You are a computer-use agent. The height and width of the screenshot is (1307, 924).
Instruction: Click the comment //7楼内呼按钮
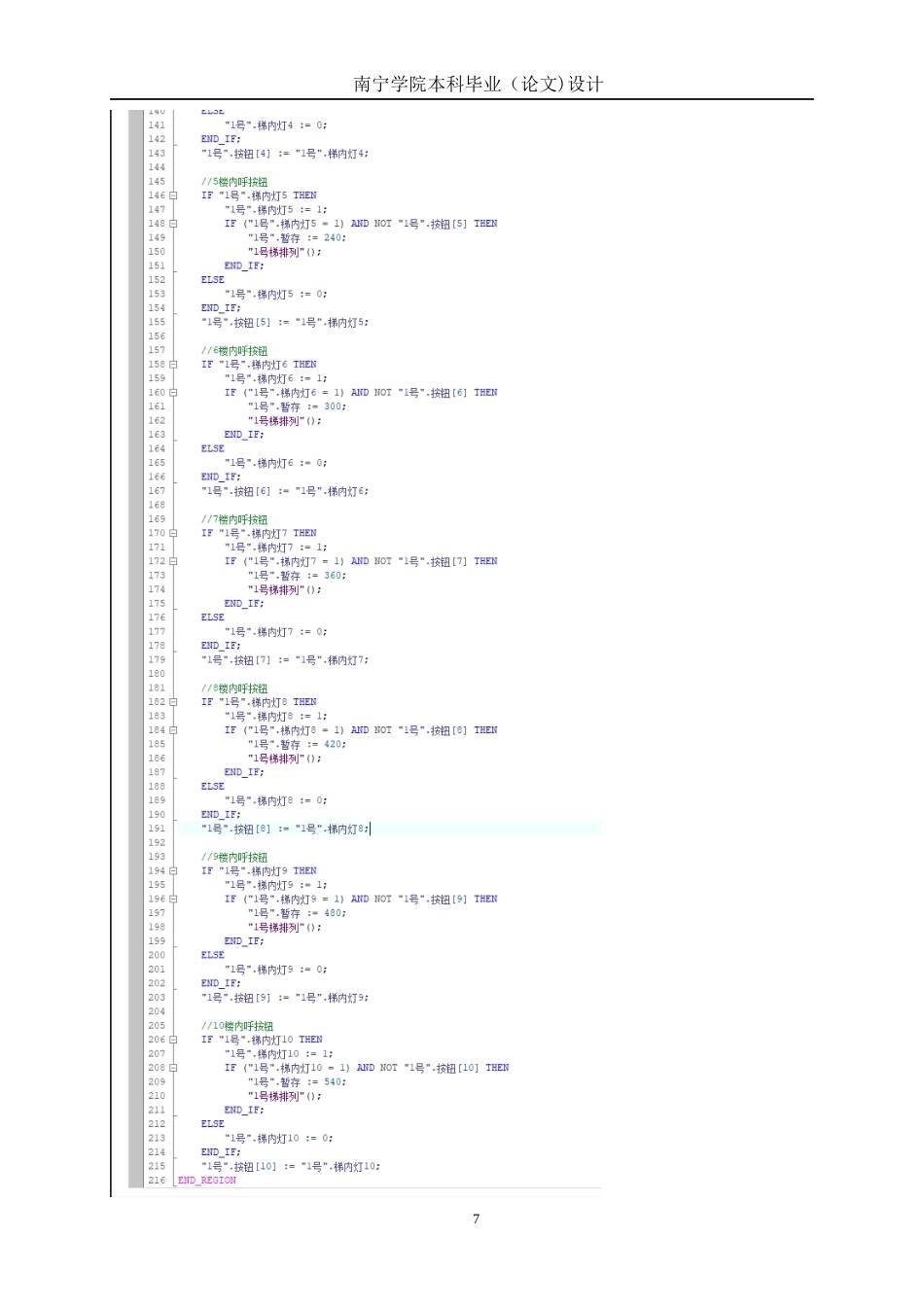234,519
